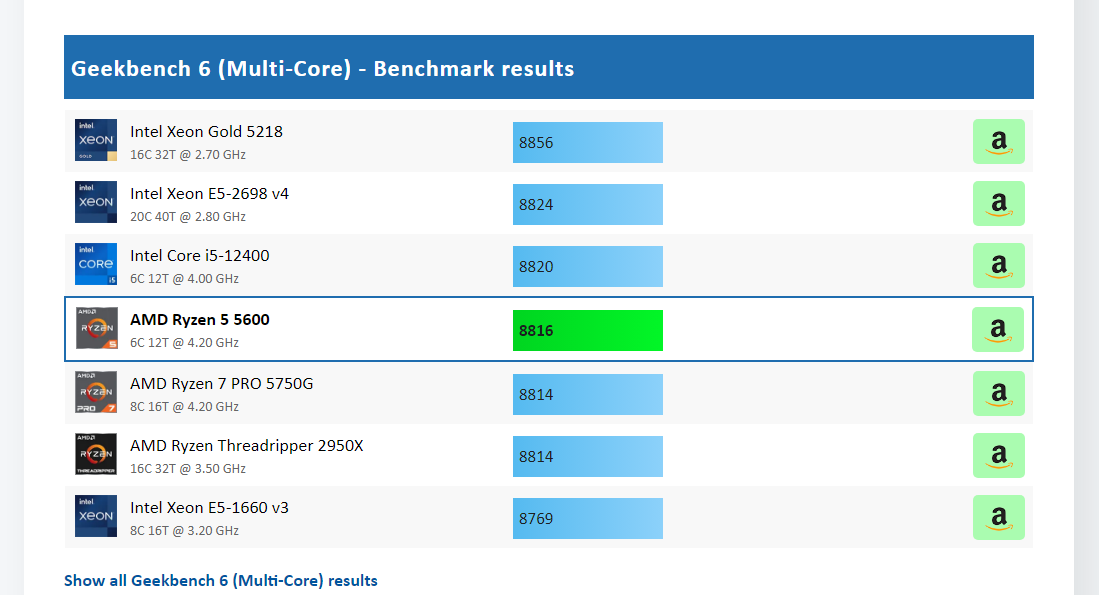The image size is (1099, 595).
Task: Click the 8769 score bar
Action: [x=587, y=519]
